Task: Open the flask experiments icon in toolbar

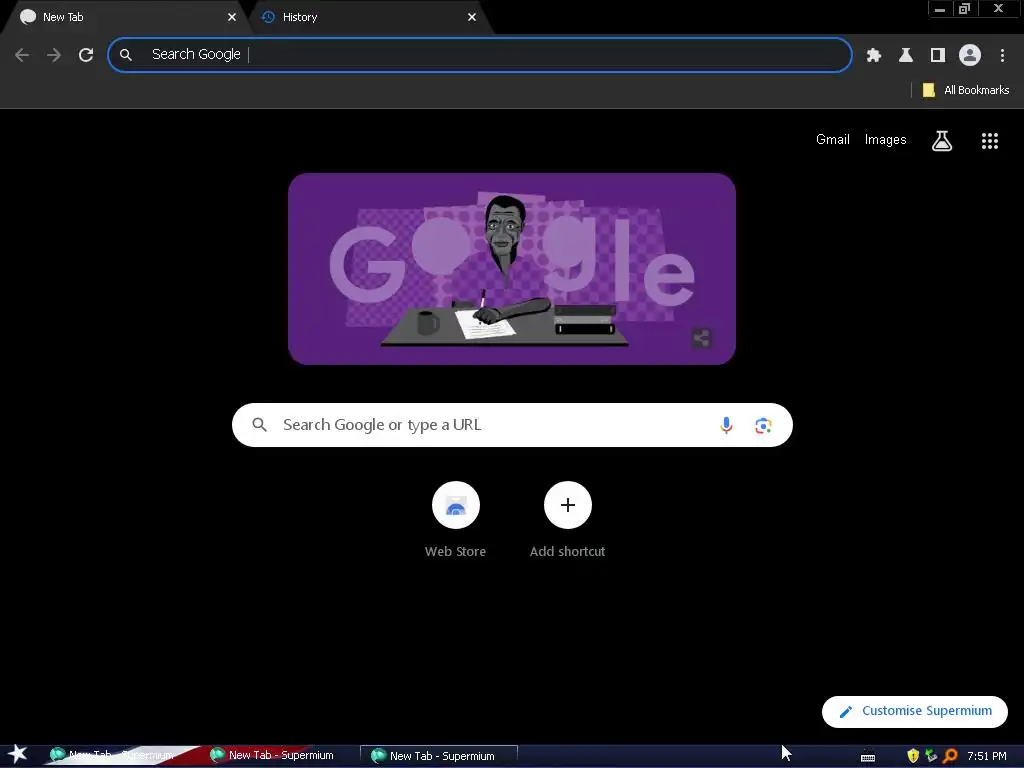Action: pyautogui.click(x=905, y=56)
